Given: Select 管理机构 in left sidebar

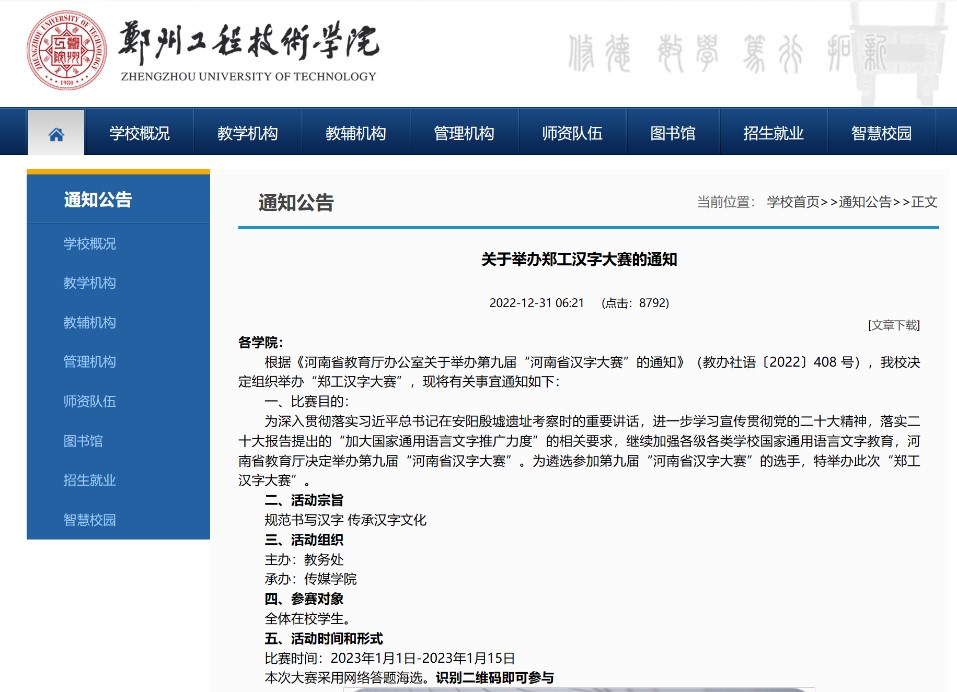Looking at the screenshot, I should [x=90, y=362].
